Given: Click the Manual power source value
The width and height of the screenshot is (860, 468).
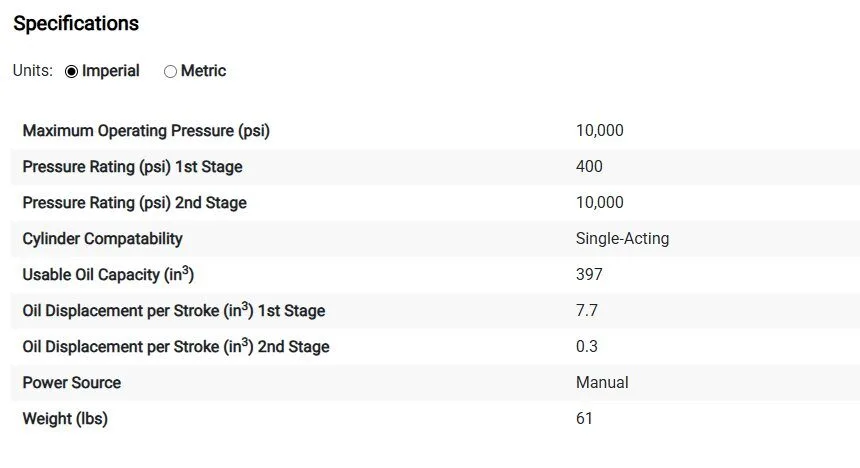Looking at the screenshot, I should tap(602, 382).
